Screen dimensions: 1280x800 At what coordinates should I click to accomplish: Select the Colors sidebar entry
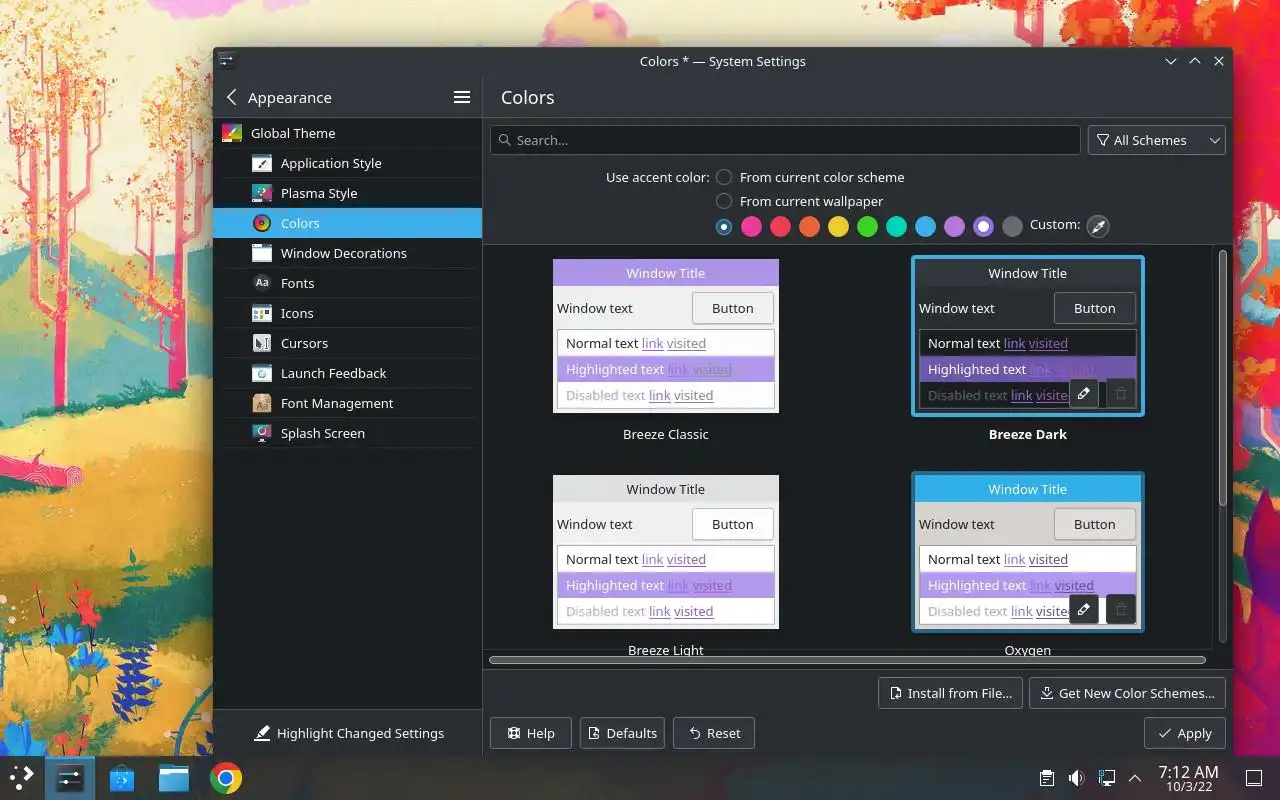(x=348, y=223)
